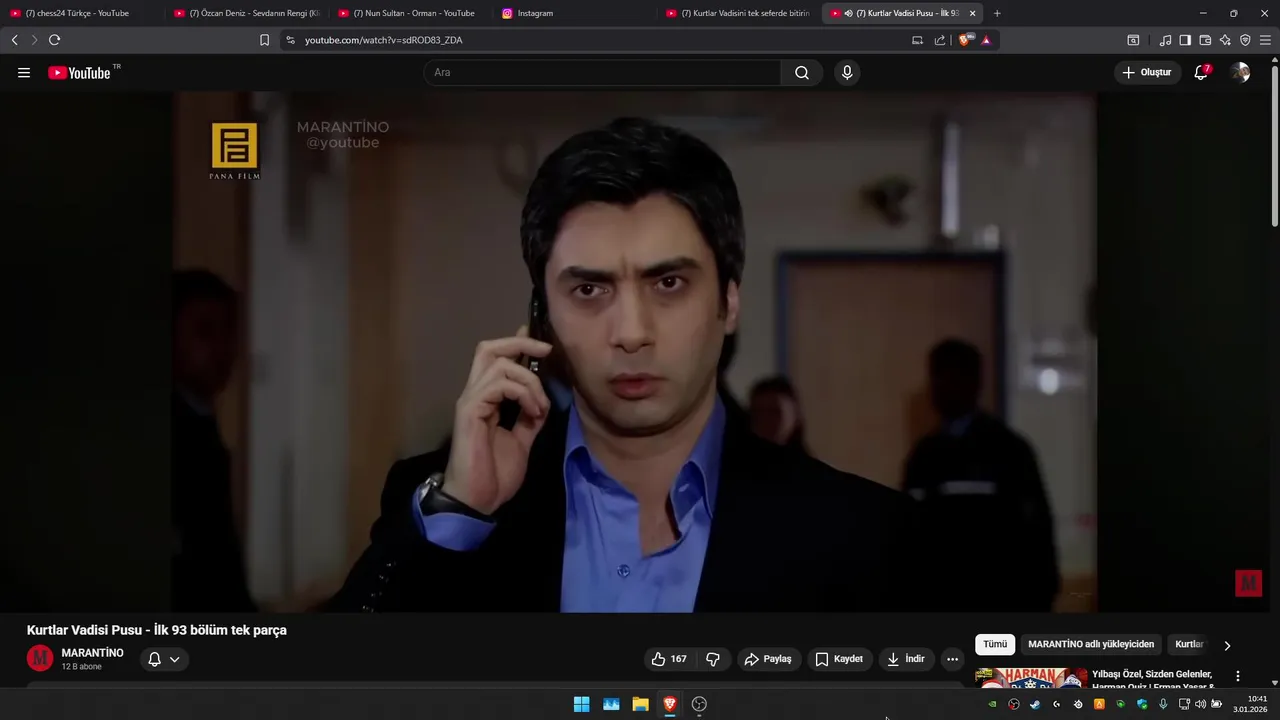Open the Brave main menu
Viewport: 1280px width, 720px height.
pyautogui.click(x=1265, y=40)
